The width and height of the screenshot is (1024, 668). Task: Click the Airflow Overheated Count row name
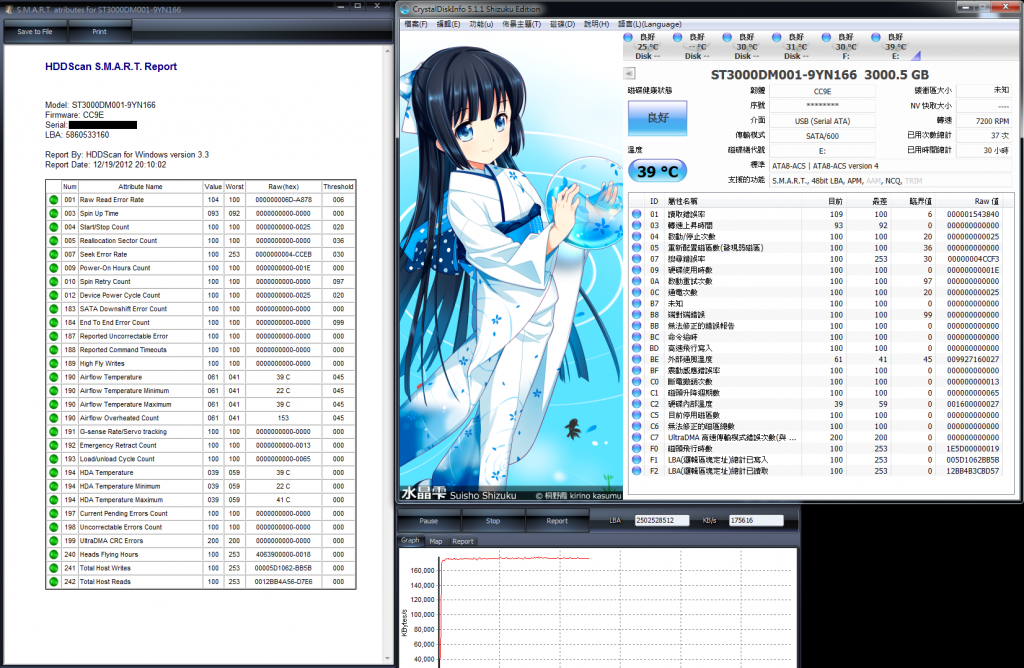point(120,418)
